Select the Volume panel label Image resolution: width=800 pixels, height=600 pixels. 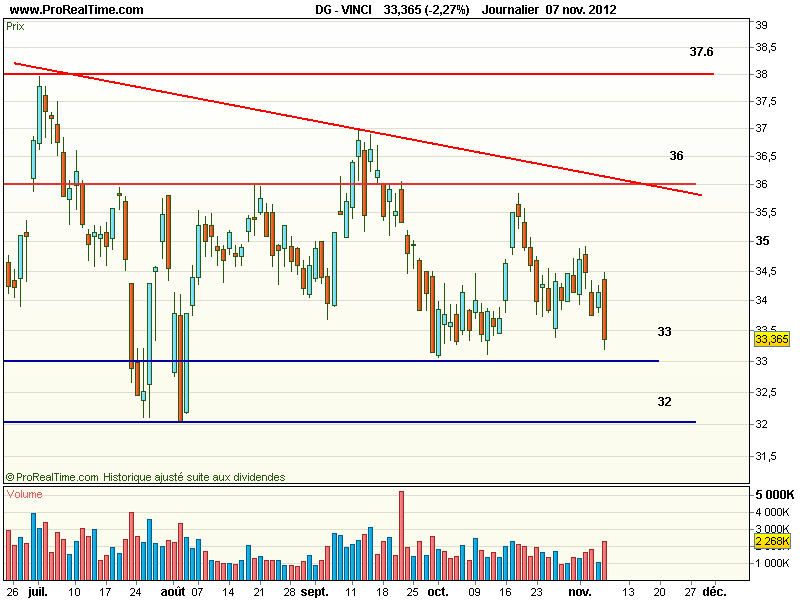click(x=25, y=494)
